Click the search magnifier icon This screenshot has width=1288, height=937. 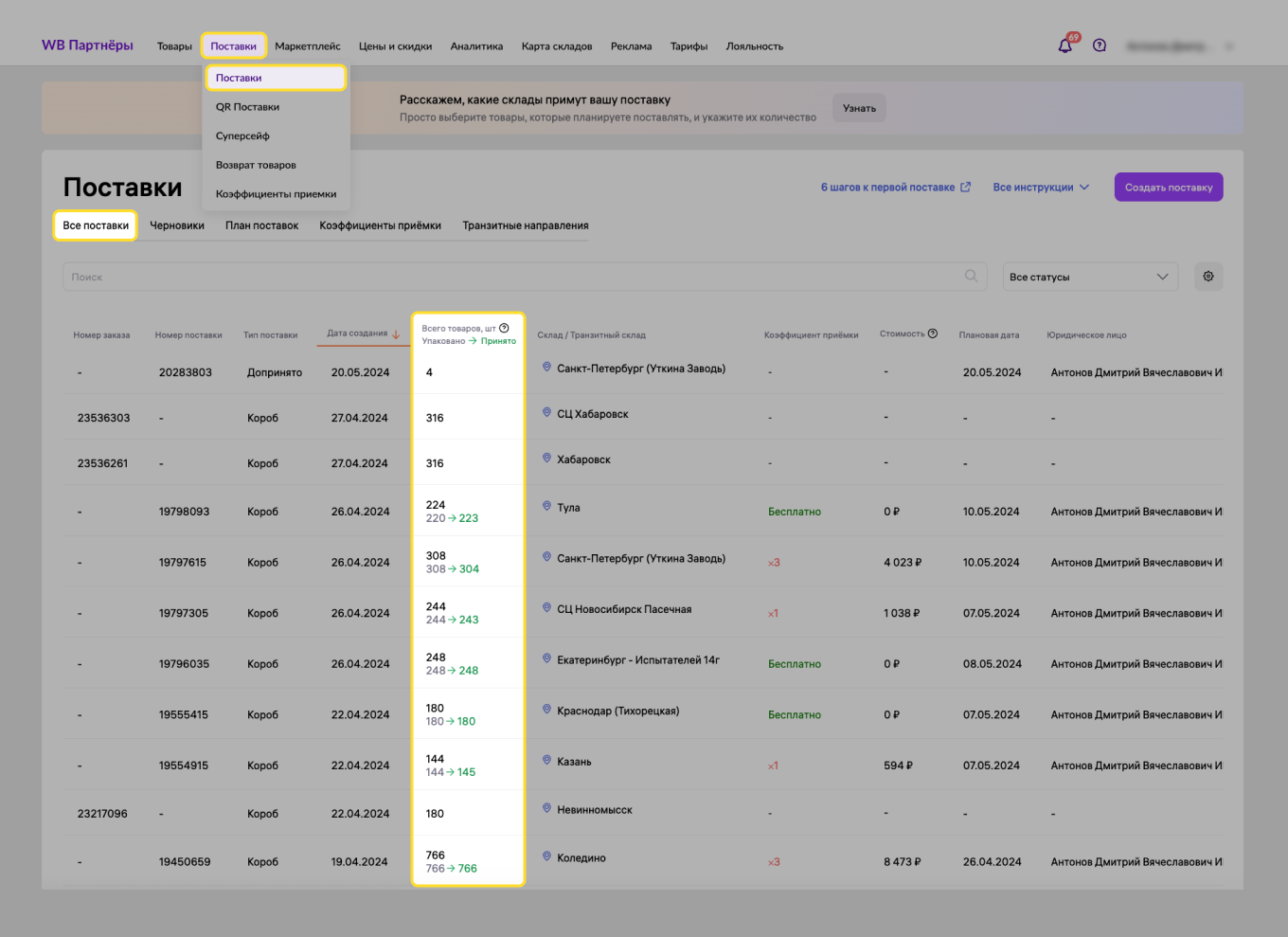tap(971, 276)
